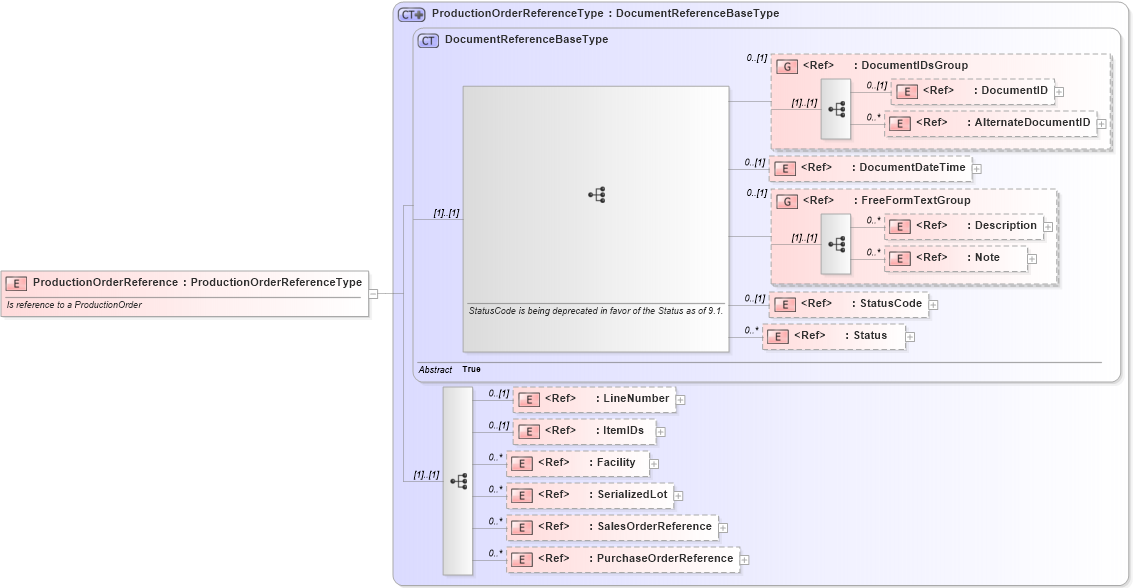The image size is (1133, 588).
Task: Click the sequence compositor icon for the lower elements
Action: [x=461, y=480]
